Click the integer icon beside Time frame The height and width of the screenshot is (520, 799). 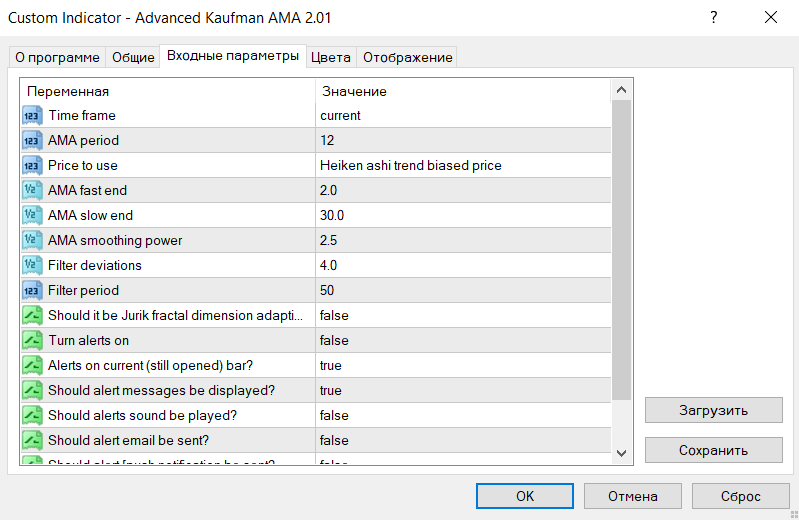point(32,115)
